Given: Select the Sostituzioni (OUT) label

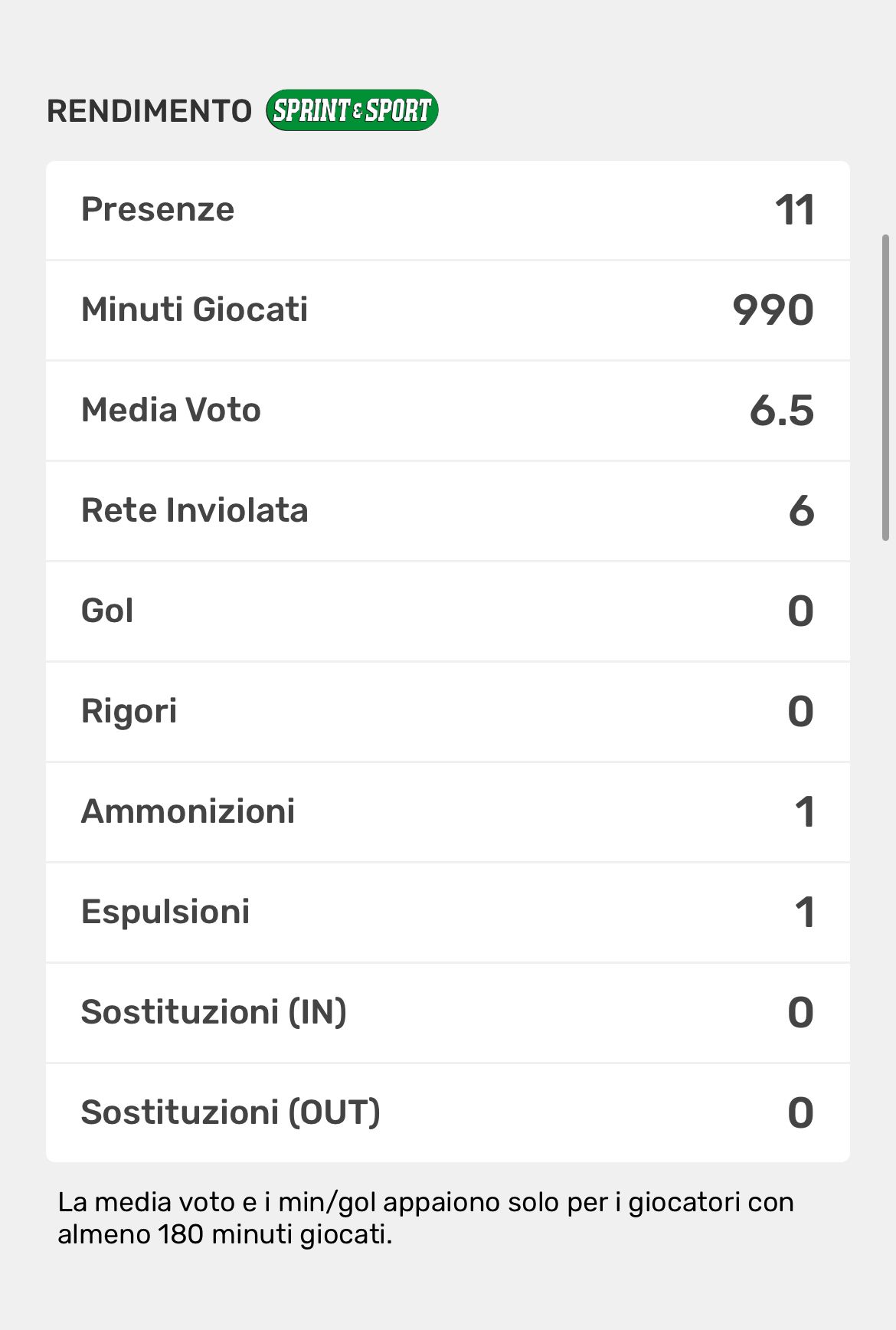Looking at the screenshot, I should [x=231, y=1112].
